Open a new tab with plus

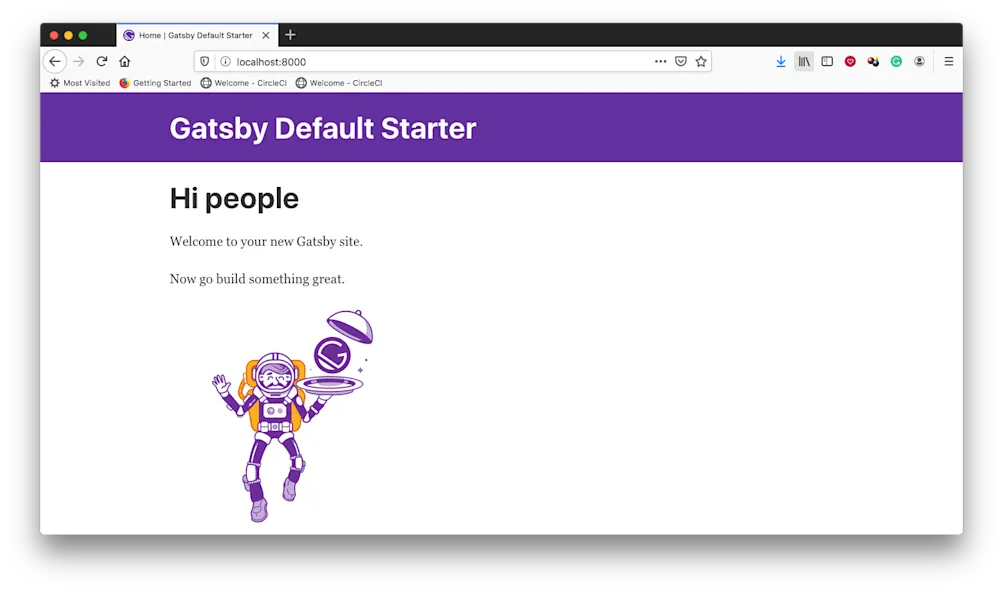point(290,35)
